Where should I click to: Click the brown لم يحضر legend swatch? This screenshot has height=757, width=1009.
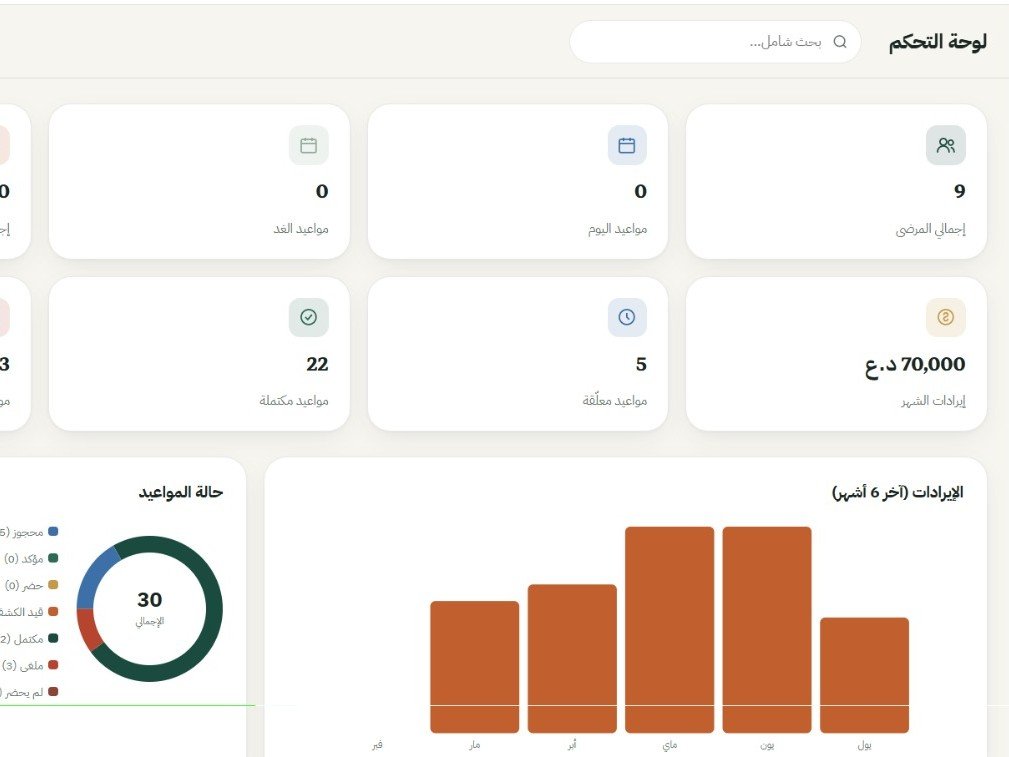pos(53,692)
